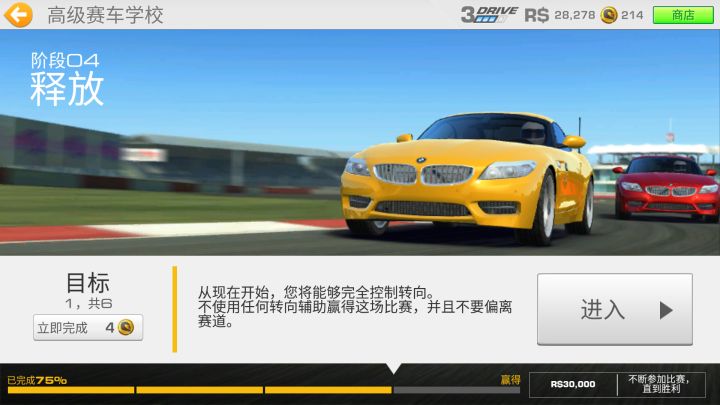Image resolution: width=720 pixels, height=405 pixels.
Task: Tap the gold coin icon beside 214
Action: click(609, 15)
